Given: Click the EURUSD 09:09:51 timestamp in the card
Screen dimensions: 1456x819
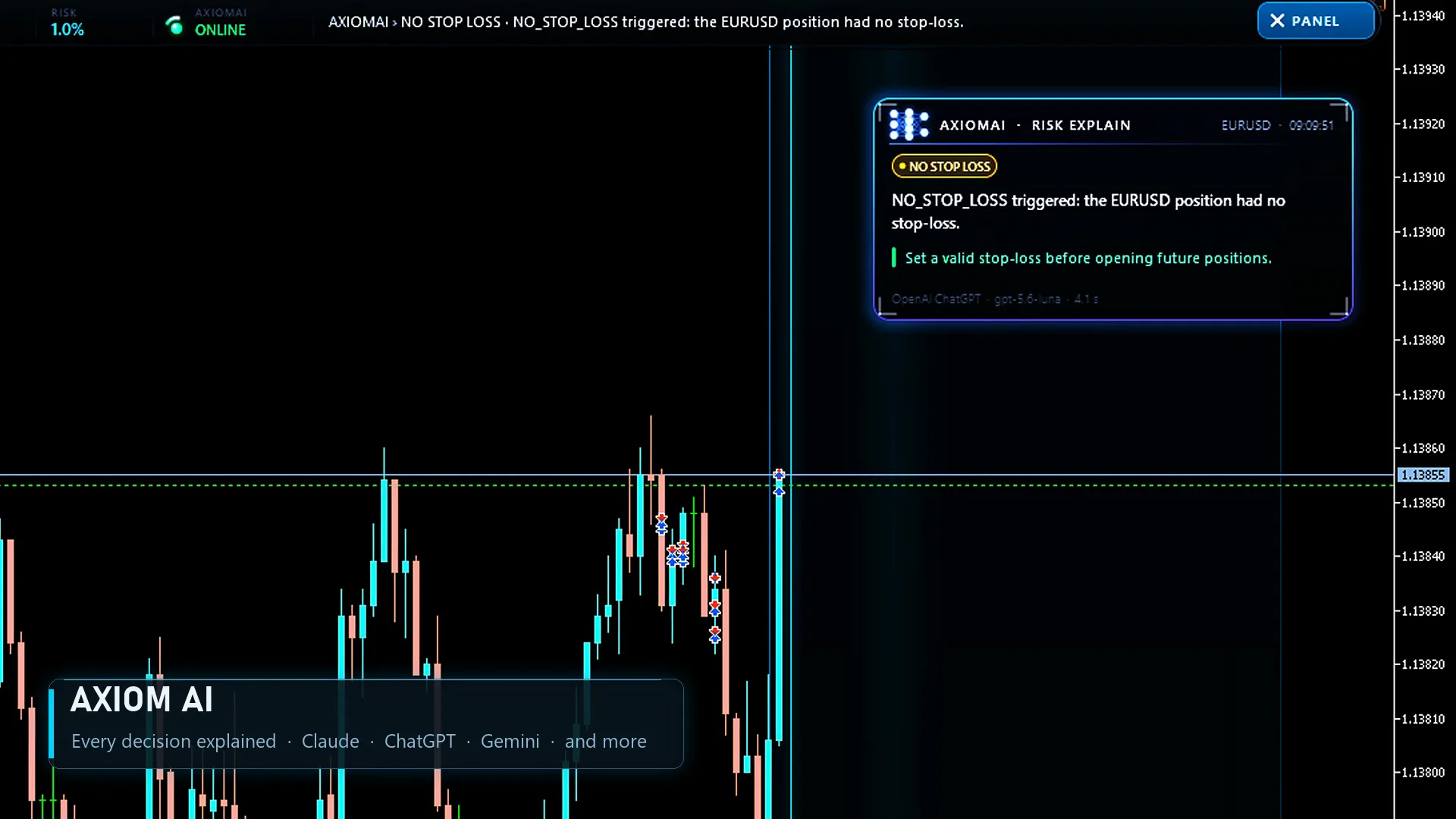Looking at the screenshot, I should tap(1277, 125).
